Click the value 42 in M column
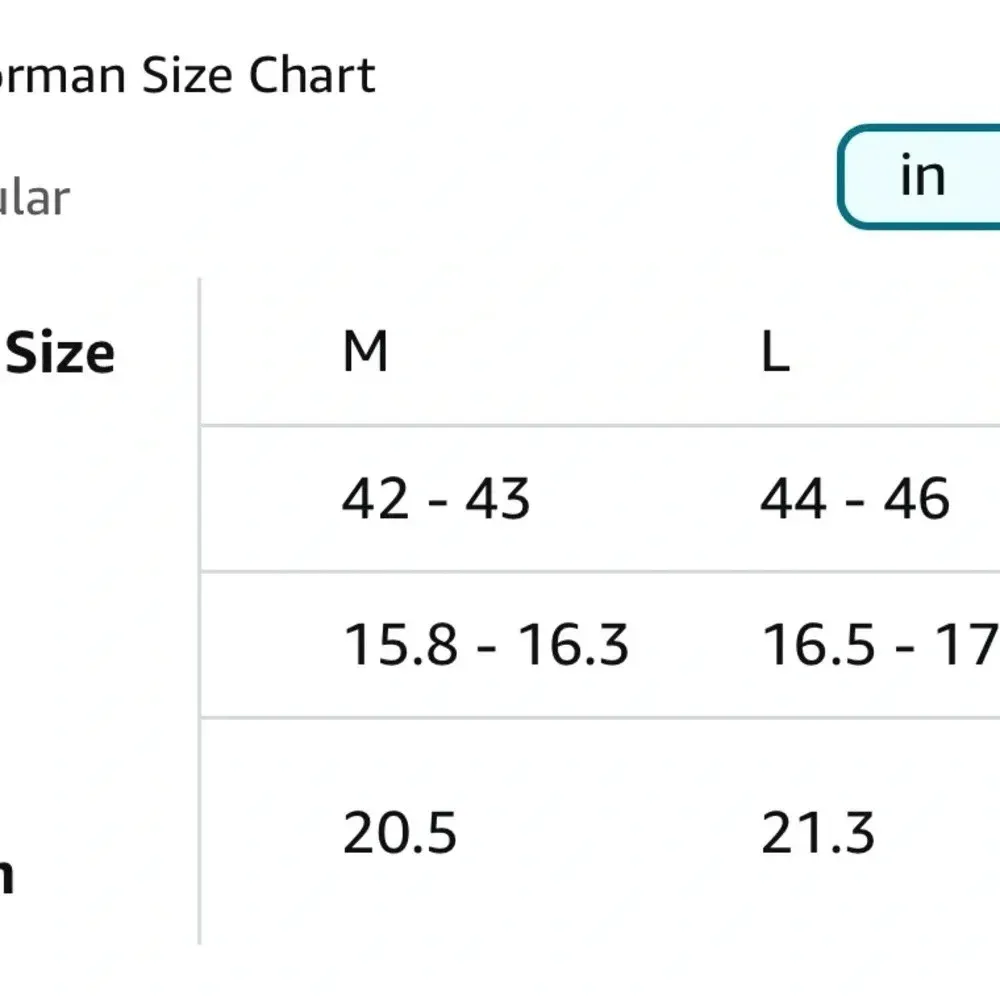This screenshot has height=1000, width=1000. (x=374, y=498)
